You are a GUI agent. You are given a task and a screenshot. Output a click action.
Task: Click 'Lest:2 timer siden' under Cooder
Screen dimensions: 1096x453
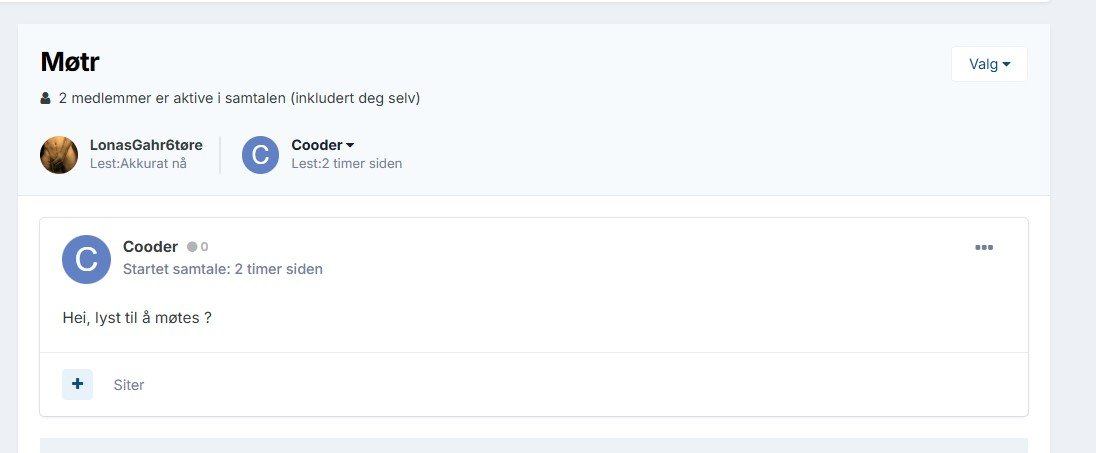[x=347, y=164]
